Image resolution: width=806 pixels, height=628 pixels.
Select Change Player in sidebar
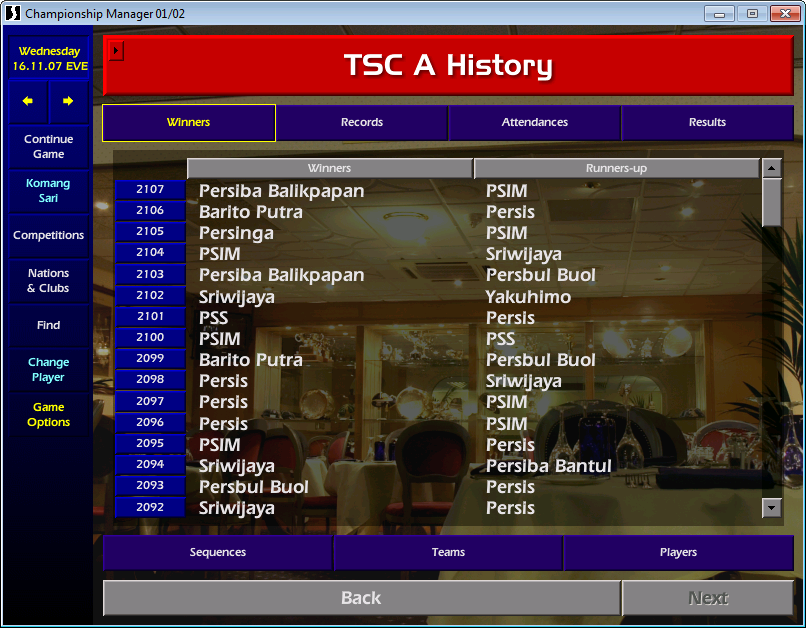pos(49,370)
